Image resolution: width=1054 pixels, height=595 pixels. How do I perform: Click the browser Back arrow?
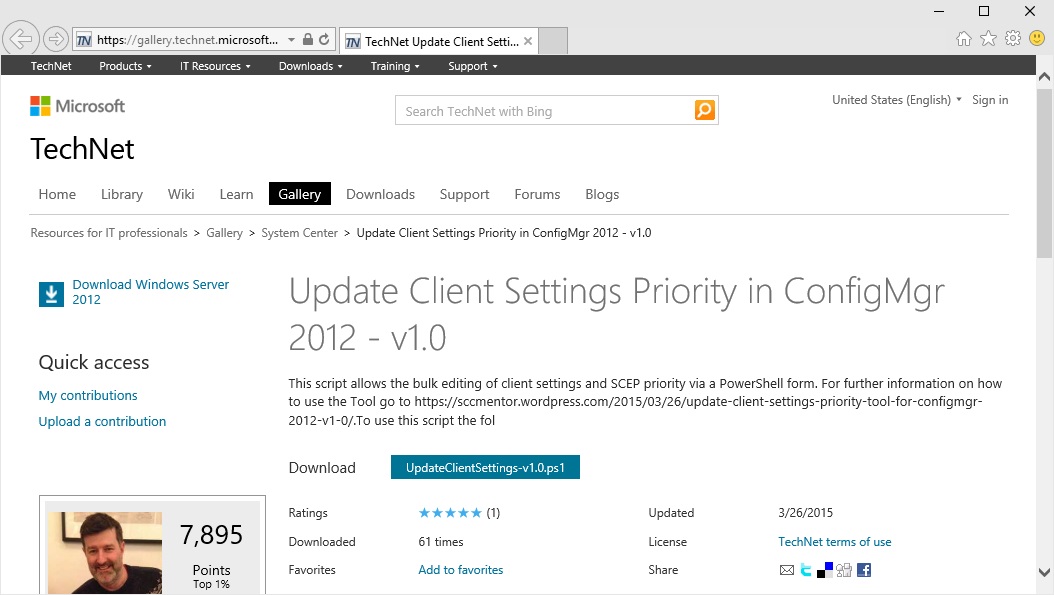click(x=20, y=39)
